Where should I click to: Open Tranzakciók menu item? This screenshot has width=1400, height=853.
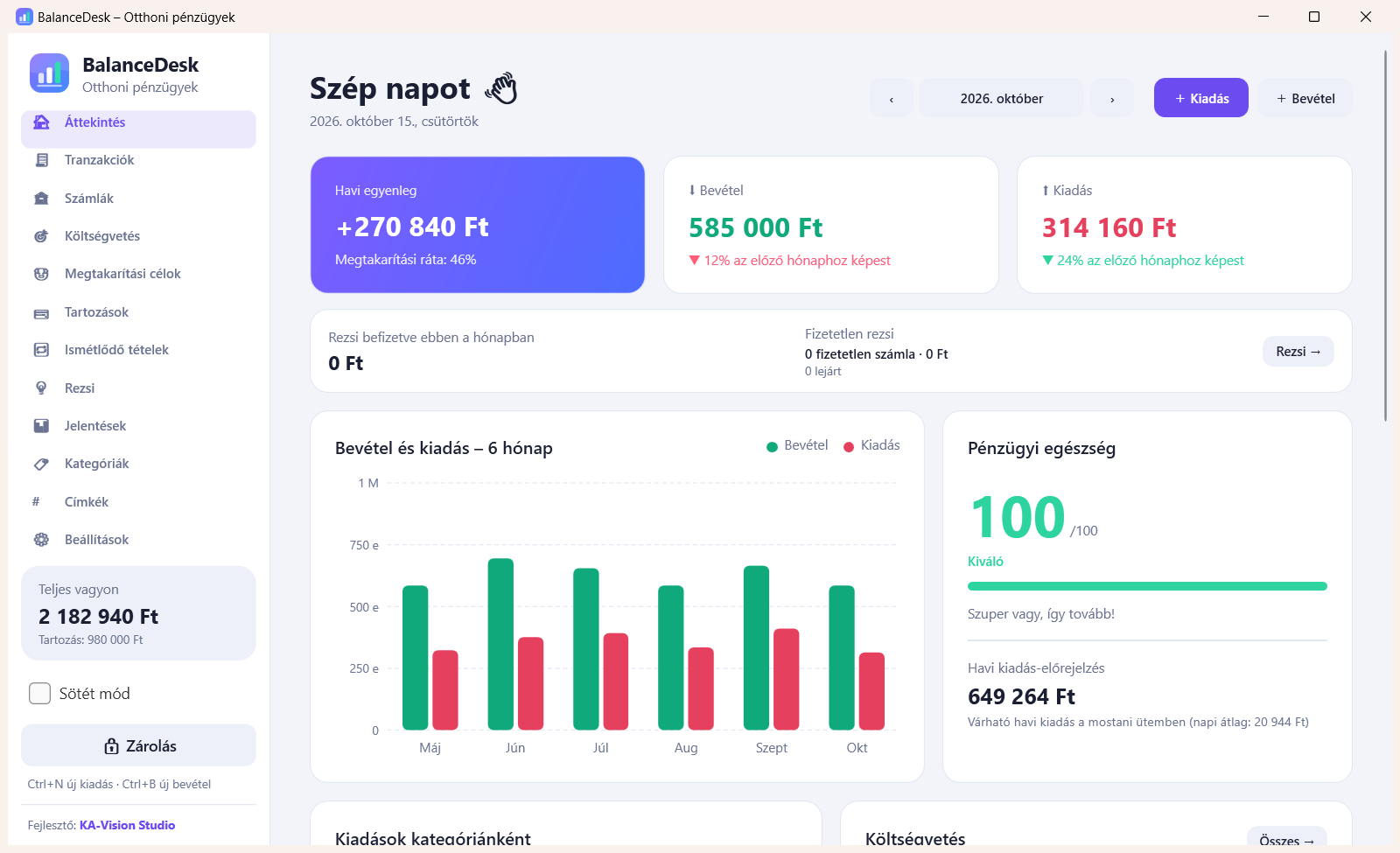click(138, 160)
